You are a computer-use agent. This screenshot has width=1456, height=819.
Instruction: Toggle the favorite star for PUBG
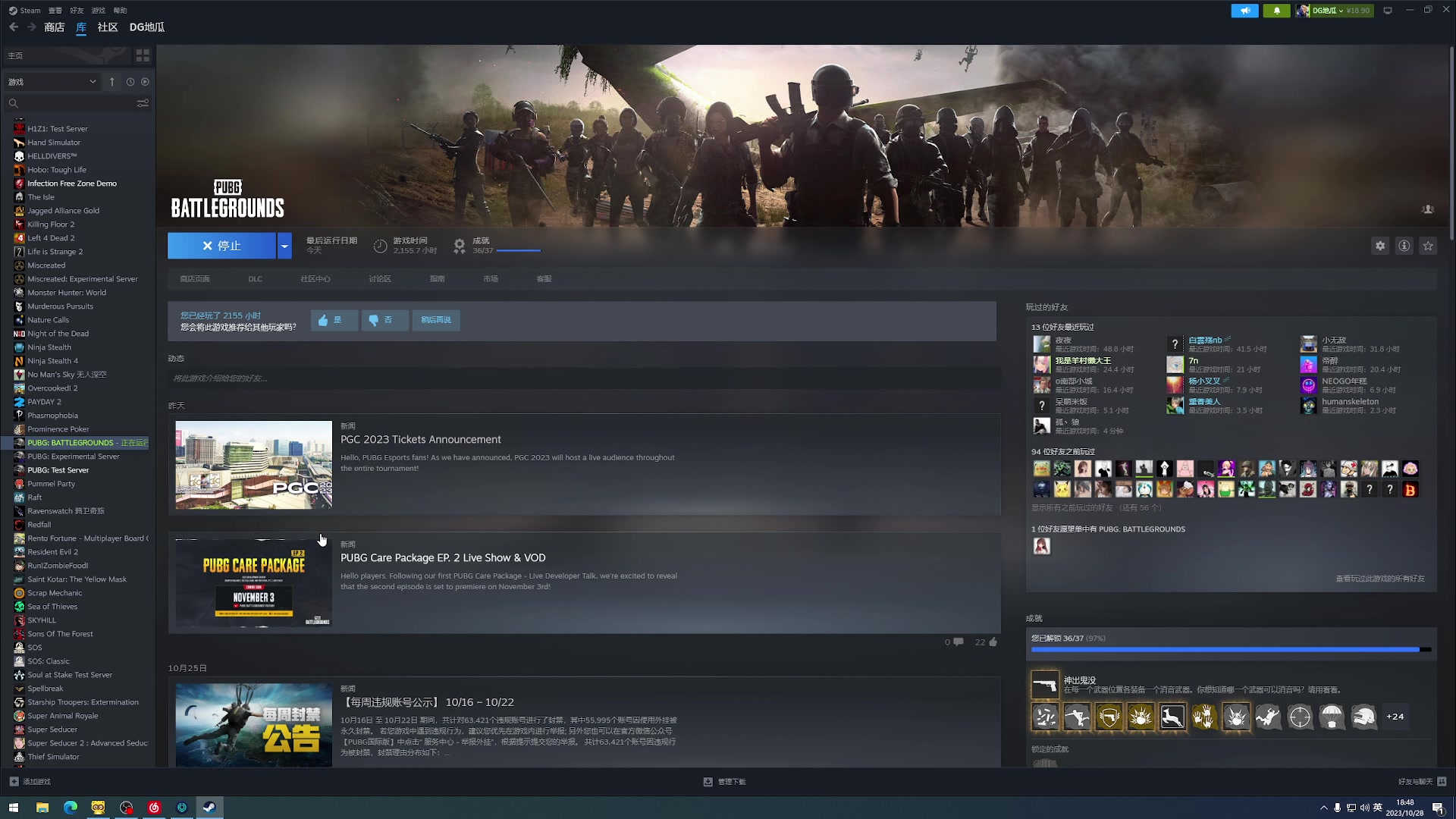pos(1429,246)
